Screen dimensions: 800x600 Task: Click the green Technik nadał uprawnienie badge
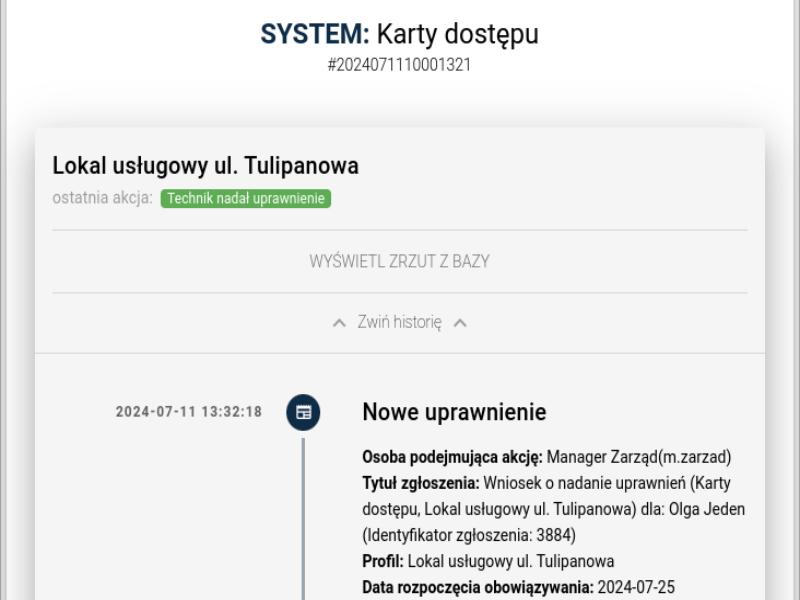pyautogui.click(x=245, y=198)
